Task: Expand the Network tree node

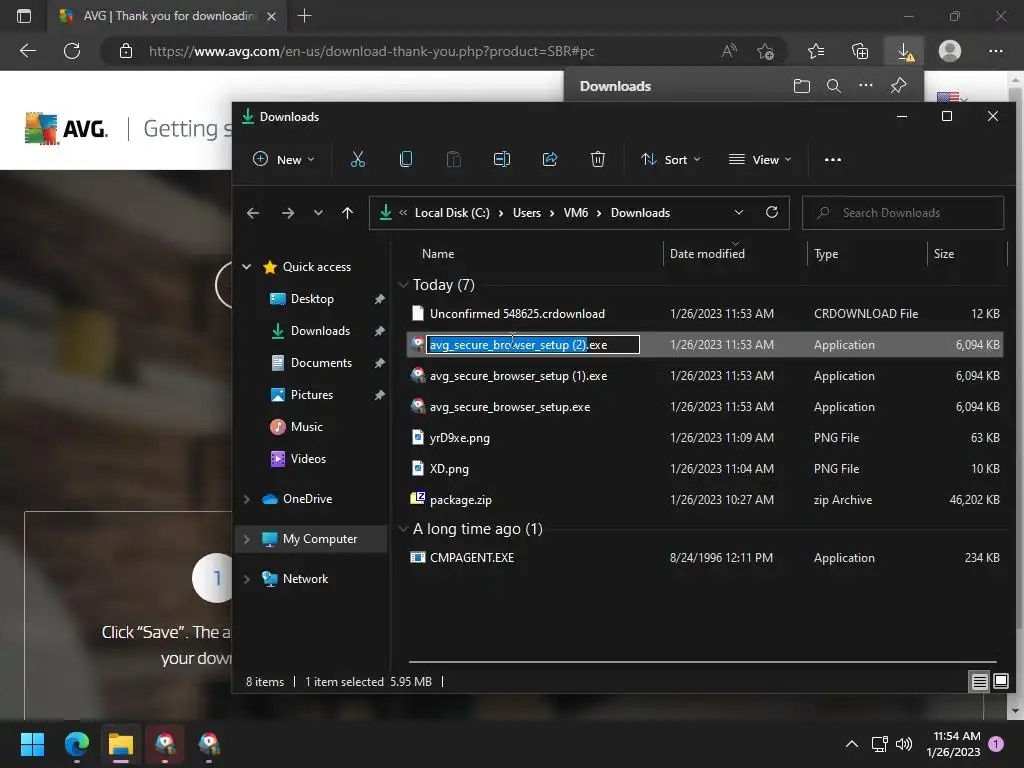Action: tap(247, 579)
